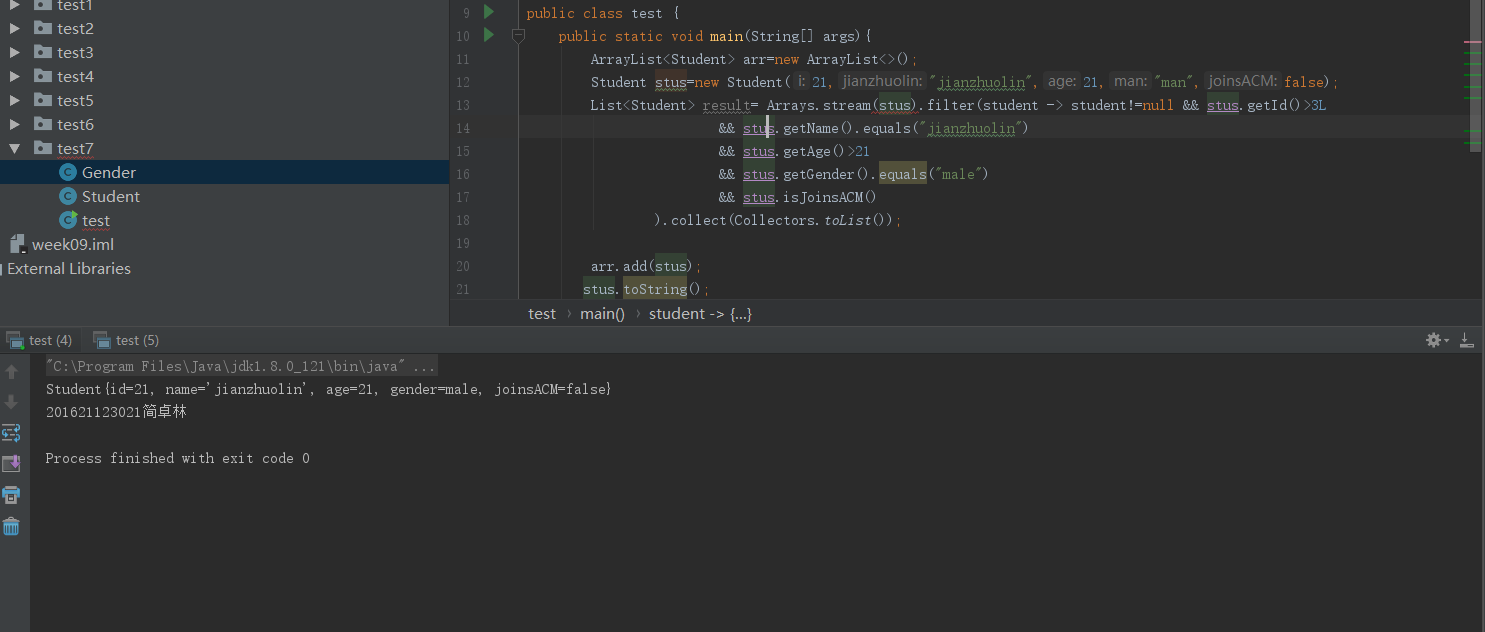Select main() breadcrumb in editor
Viewport: 1485px width, 632px height.
(603, 313)
